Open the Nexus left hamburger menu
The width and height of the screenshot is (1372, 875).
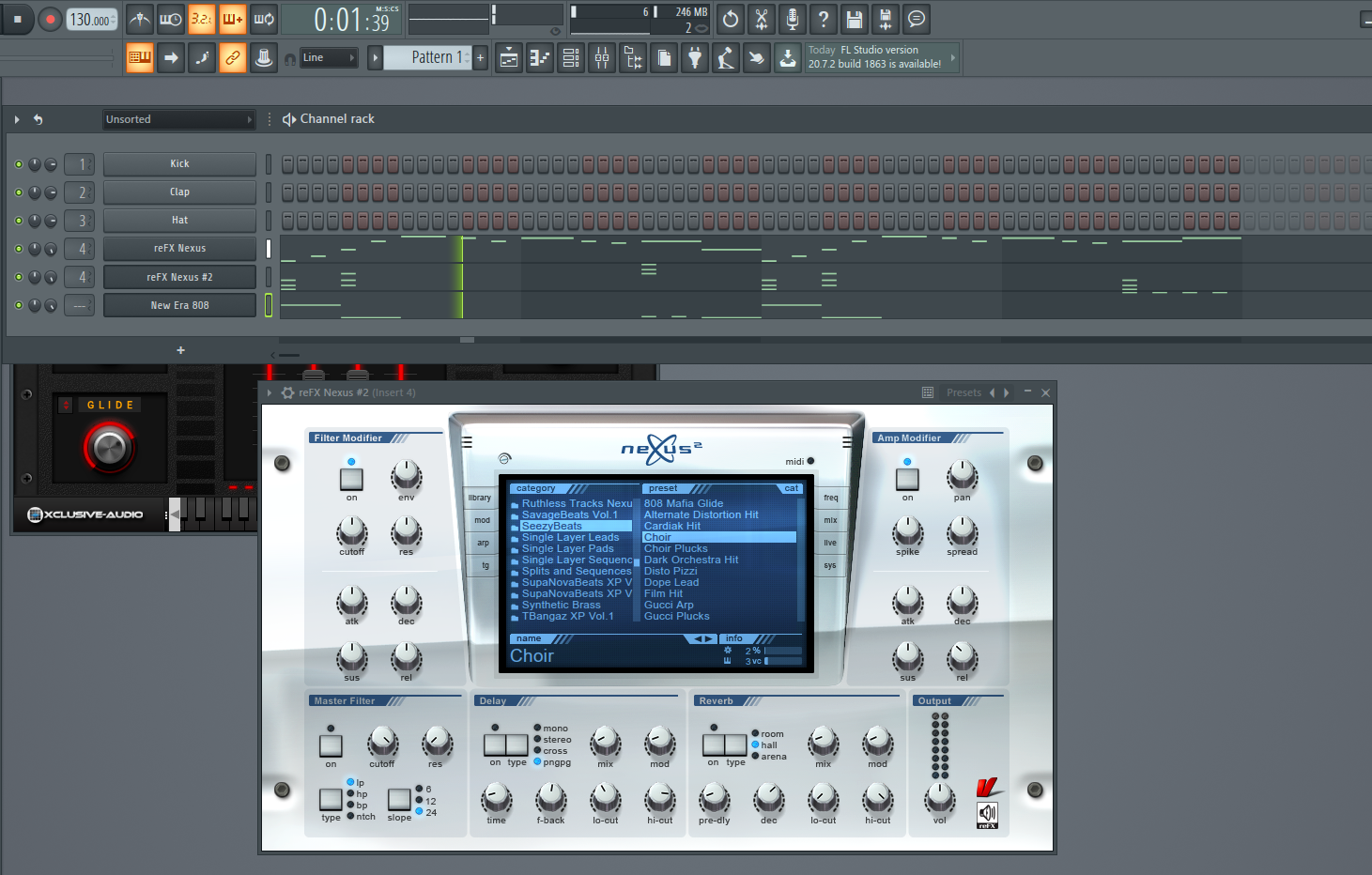click(x=467, y=442)
